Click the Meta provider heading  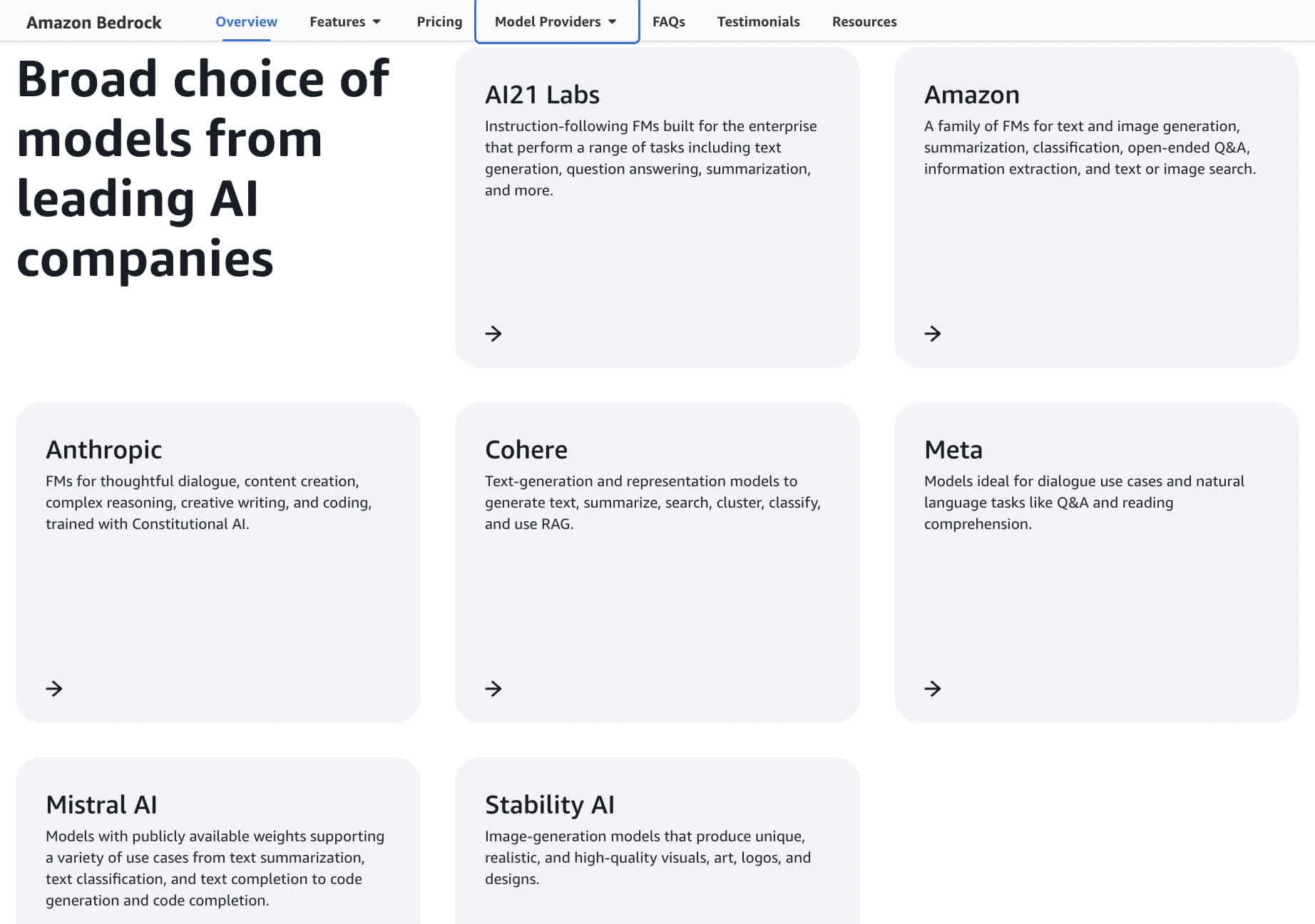pyautogui.click(x=953, y=450)
